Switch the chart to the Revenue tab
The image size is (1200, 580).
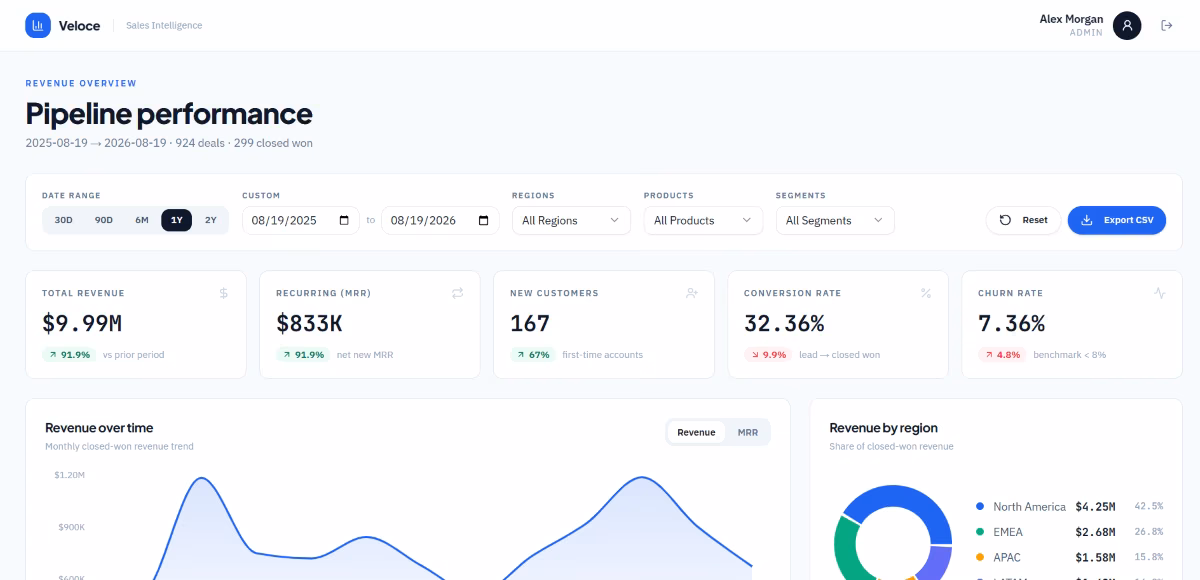(x=696, y=432)
